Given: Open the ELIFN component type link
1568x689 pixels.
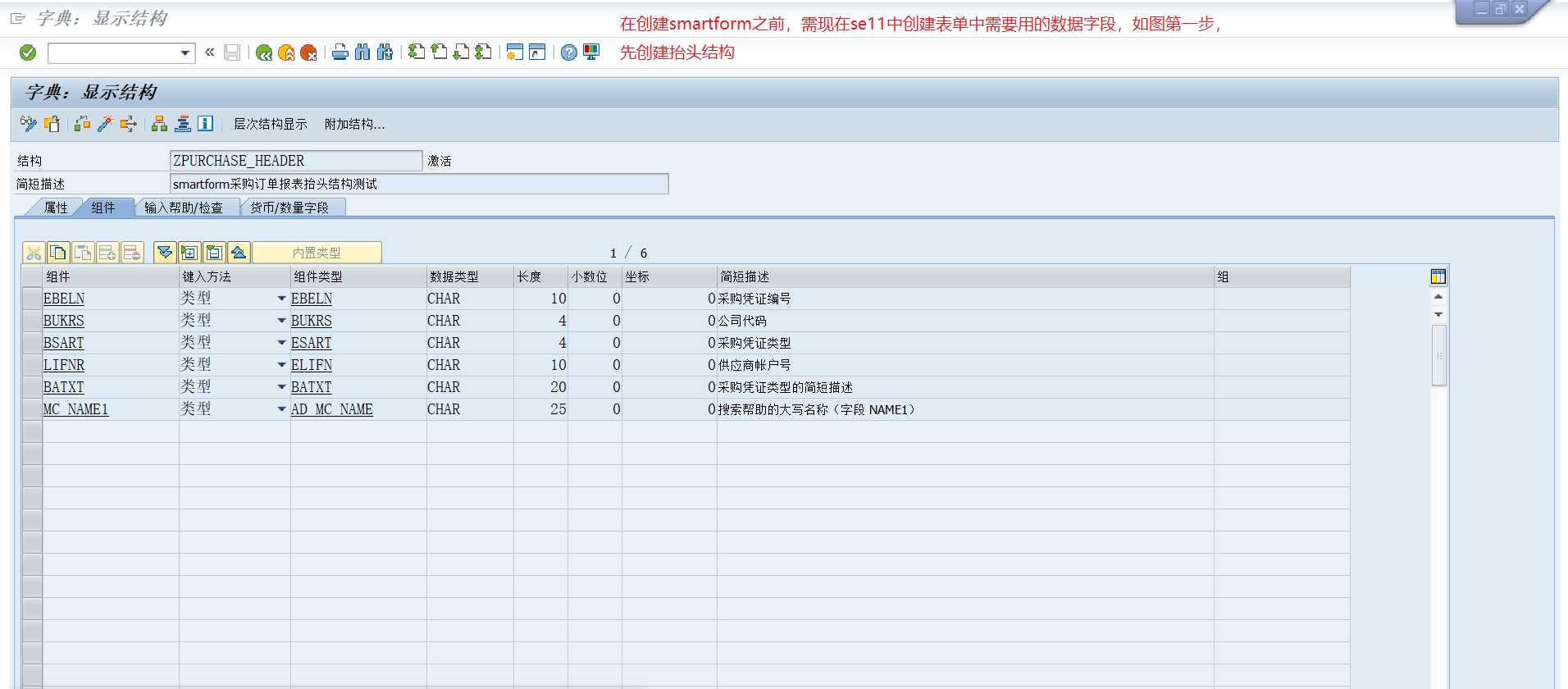Looking at the screenshot, I should (x=312, y=365).
